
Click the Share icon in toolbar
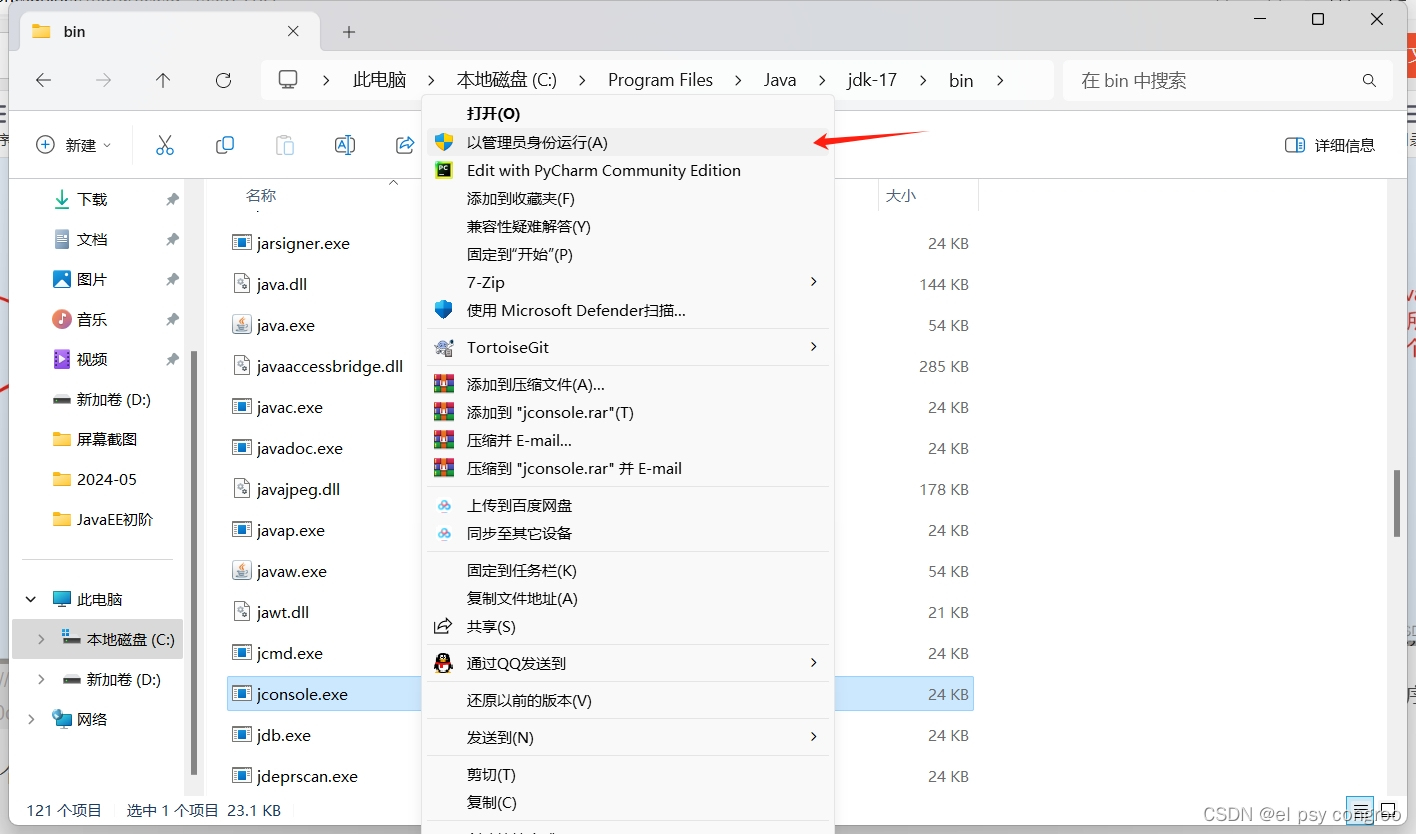pyautogui.click(x=405, y=145)
